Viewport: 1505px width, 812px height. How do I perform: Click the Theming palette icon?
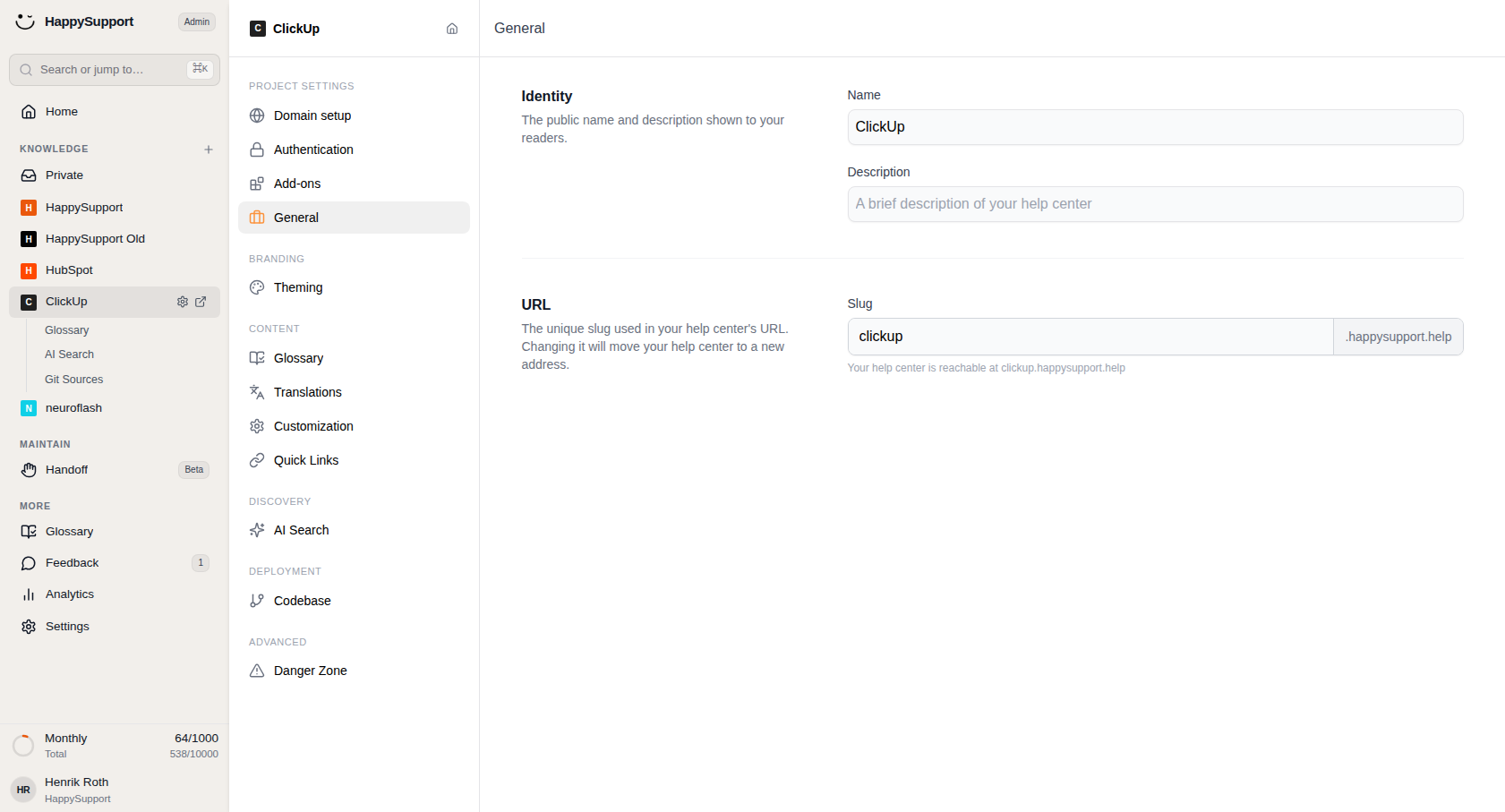click(x=257, y=287)
